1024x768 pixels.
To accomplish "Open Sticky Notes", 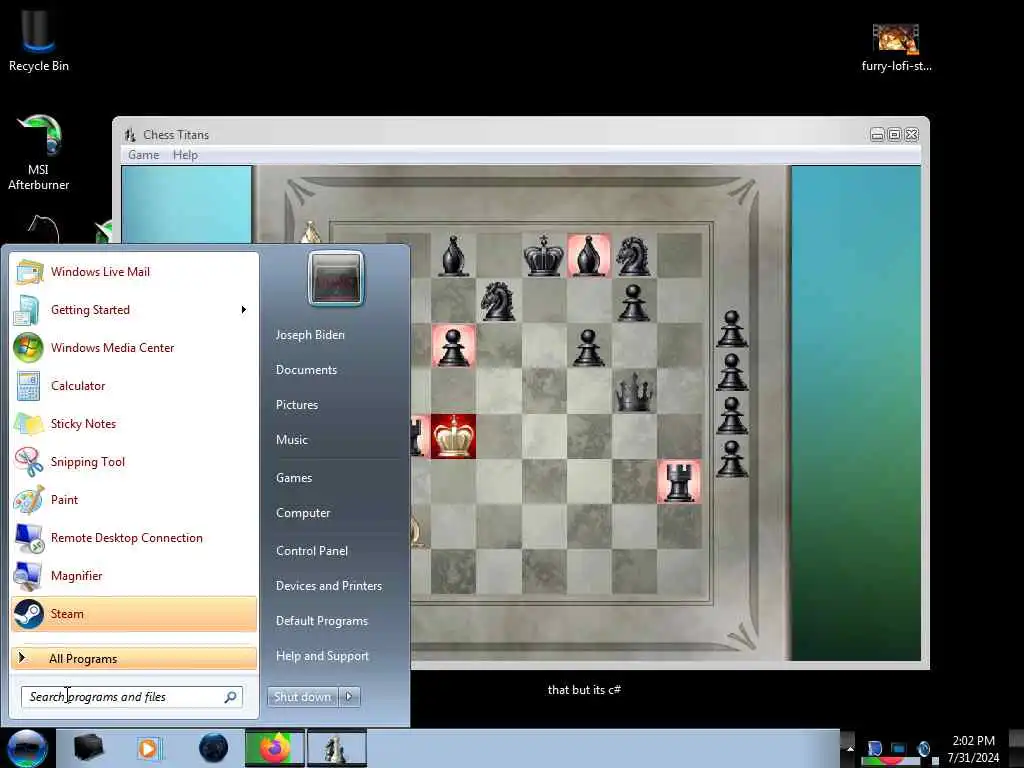I will 134,423.
